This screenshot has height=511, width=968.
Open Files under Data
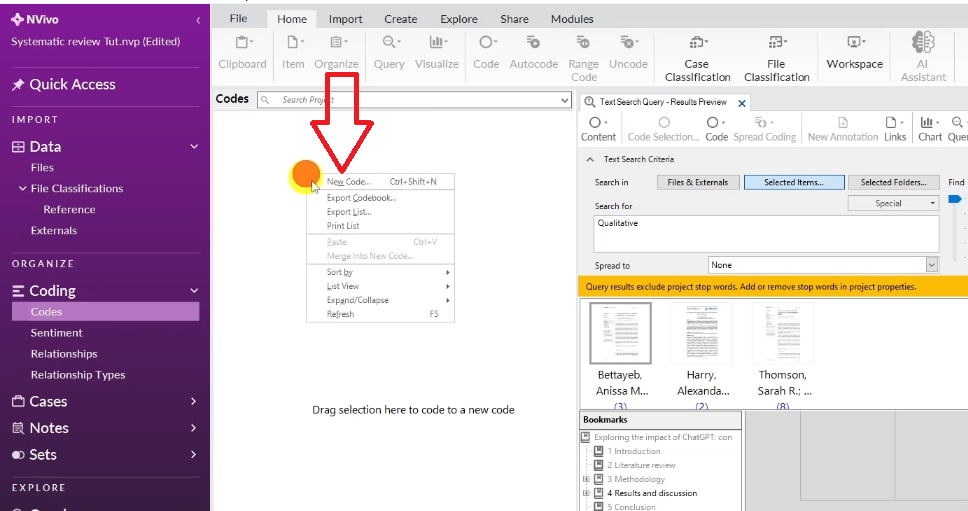coord(42,167)
